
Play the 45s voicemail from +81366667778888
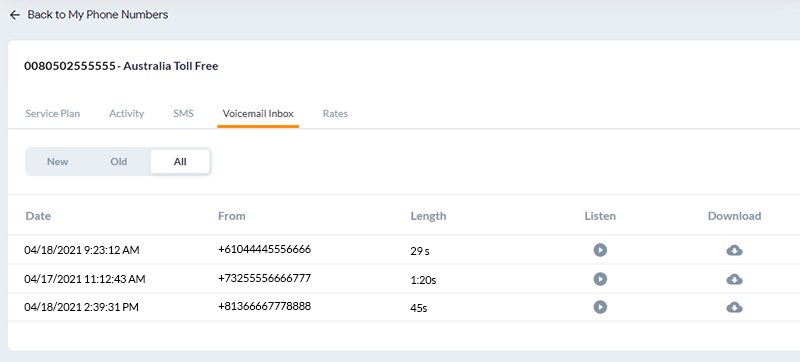(x=600, y=307)
